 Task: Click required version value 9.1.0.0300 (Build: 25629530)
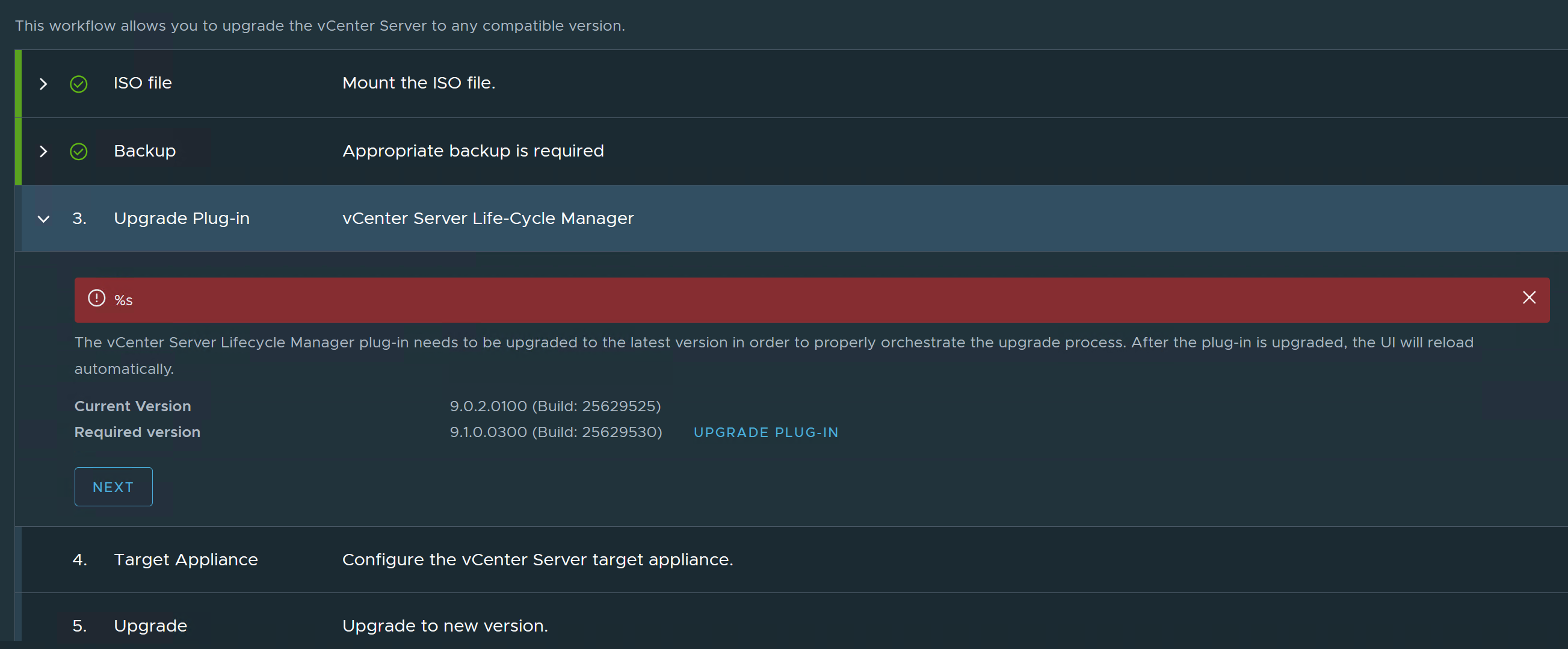click(x=556, y=432)
